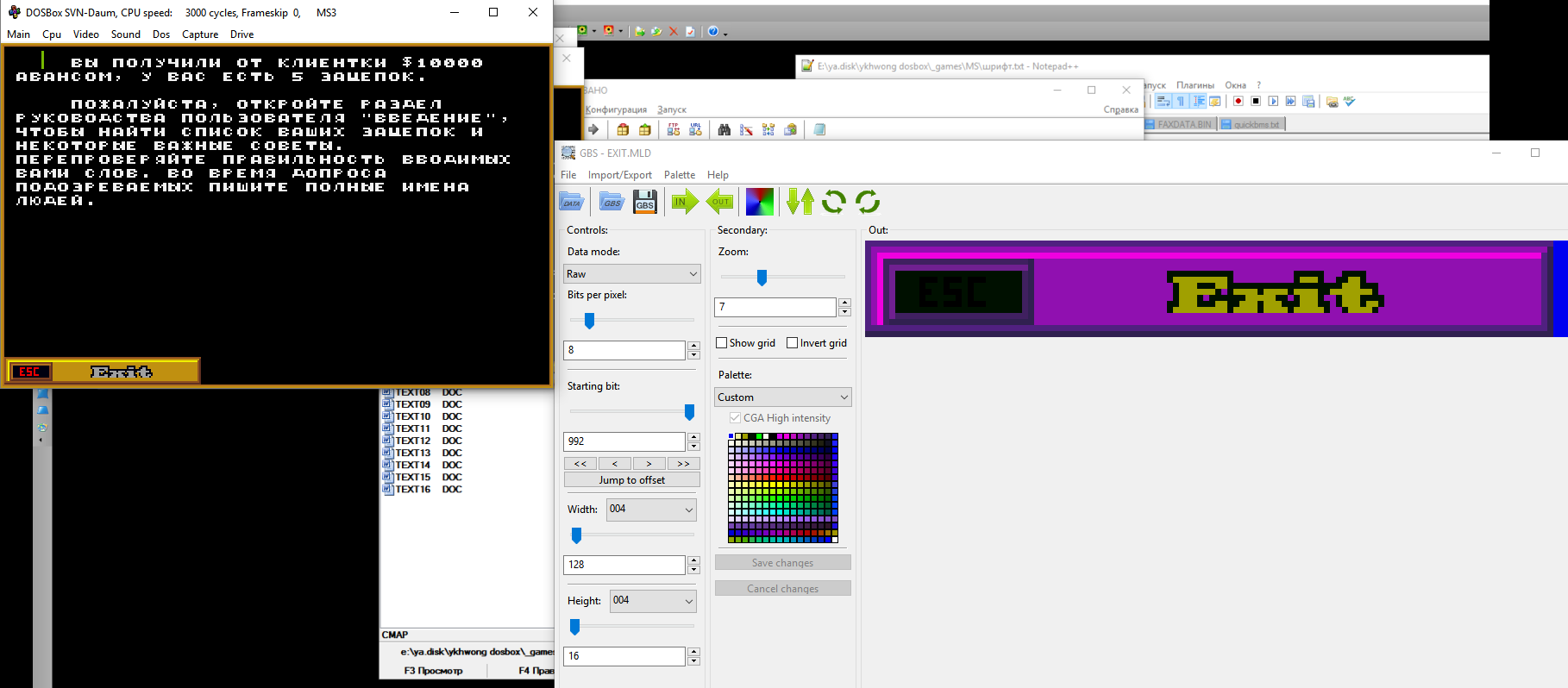This screenshot has height=688, width=1568.
Task: Open the rainbow color palette icon
Action: tap(759, 203)
